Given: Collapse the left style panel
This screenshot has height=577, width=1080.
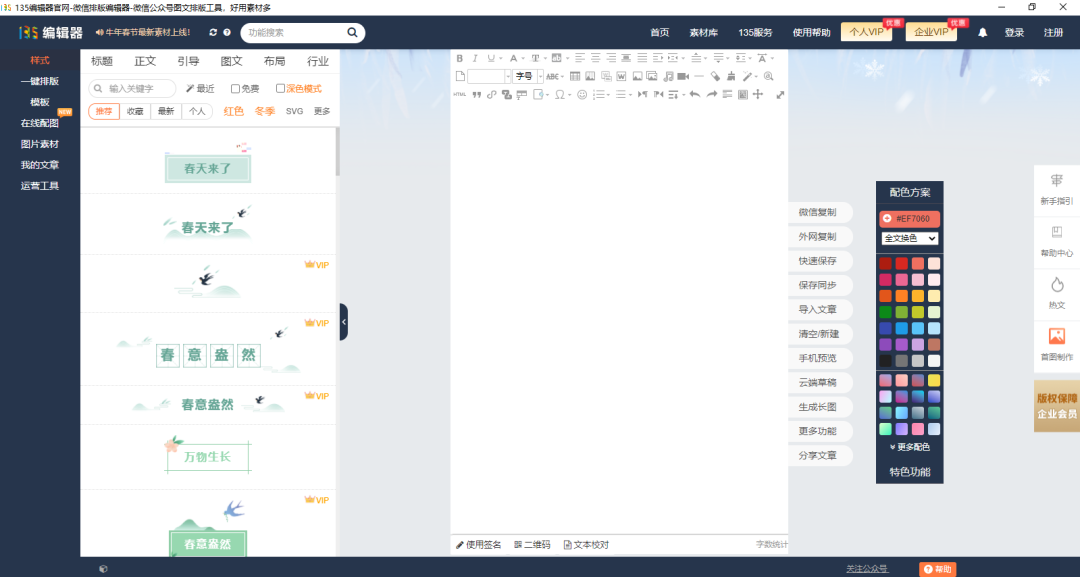Looking at the screenshot, I should [x=344, y=322].
